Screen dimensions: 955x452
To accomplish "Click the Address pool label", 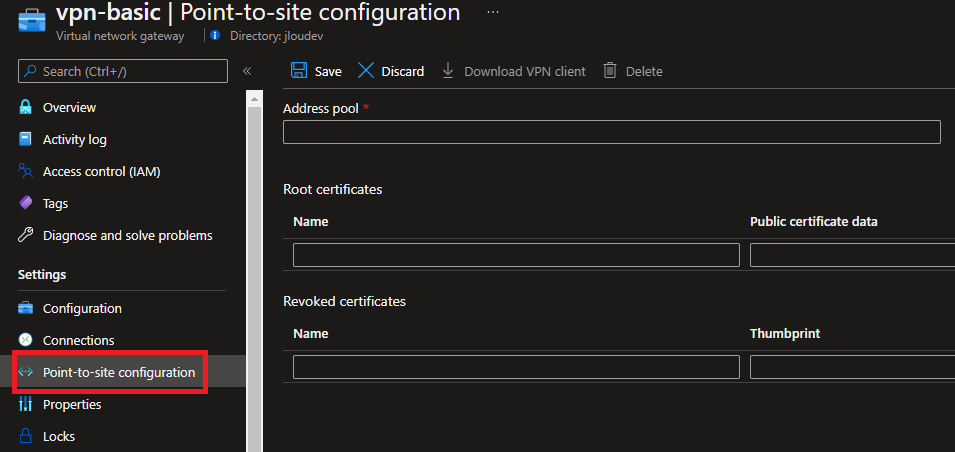I will pos(321,108).
